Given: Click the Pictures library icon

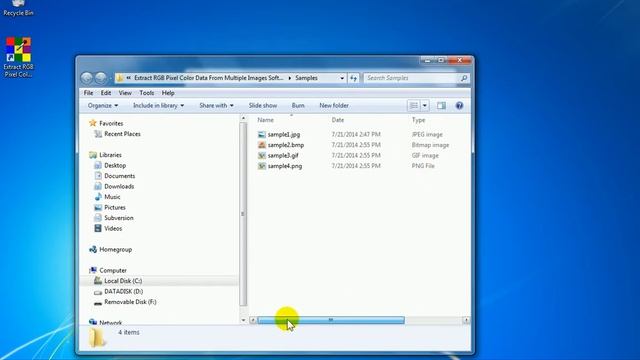Looking at the screenshot, I should pyautogui.click(x=98, y=207).
